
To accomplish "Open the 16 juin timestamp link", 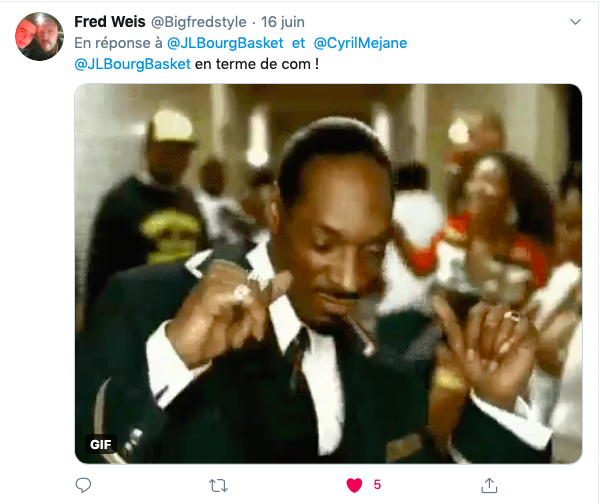I will [283, 22].
